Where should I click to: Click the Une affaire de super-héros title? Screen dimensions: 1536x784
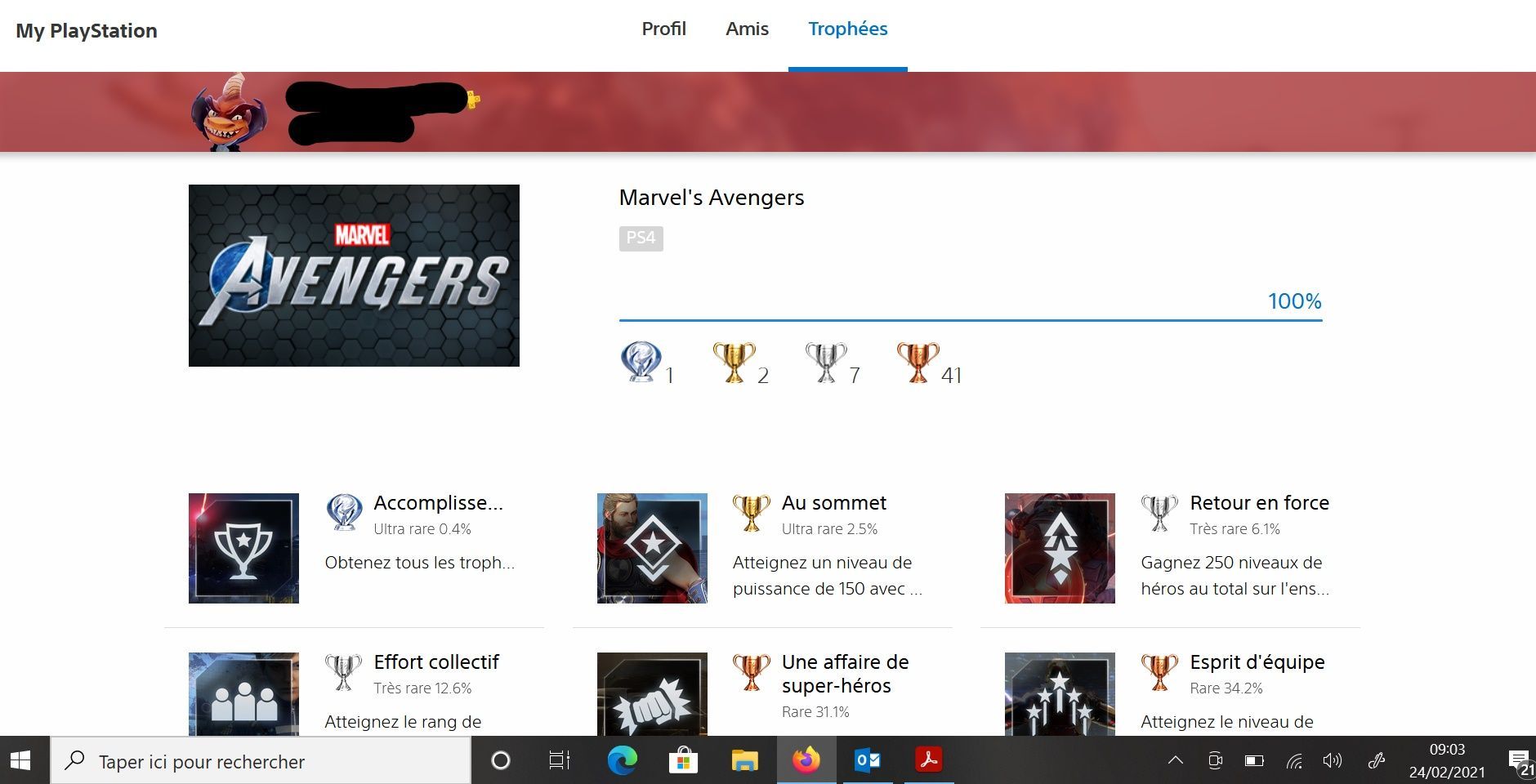[x=845, y=674]
